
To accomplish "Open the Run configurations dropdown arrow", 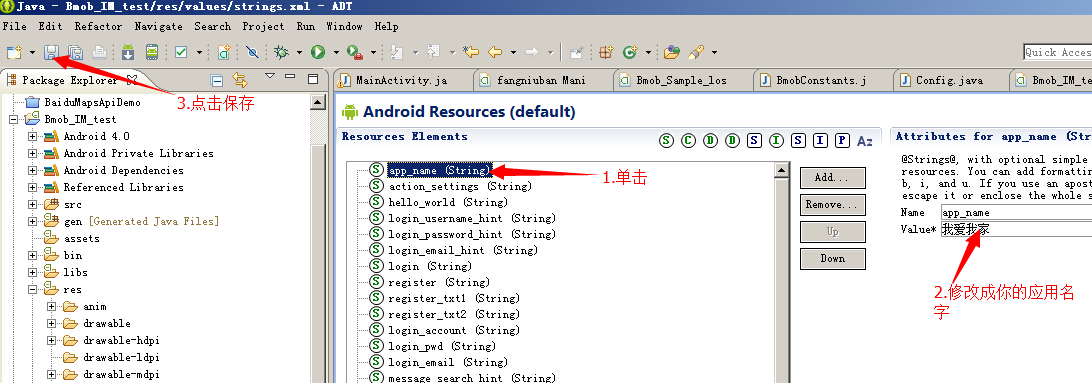I will tap(336, 53).
